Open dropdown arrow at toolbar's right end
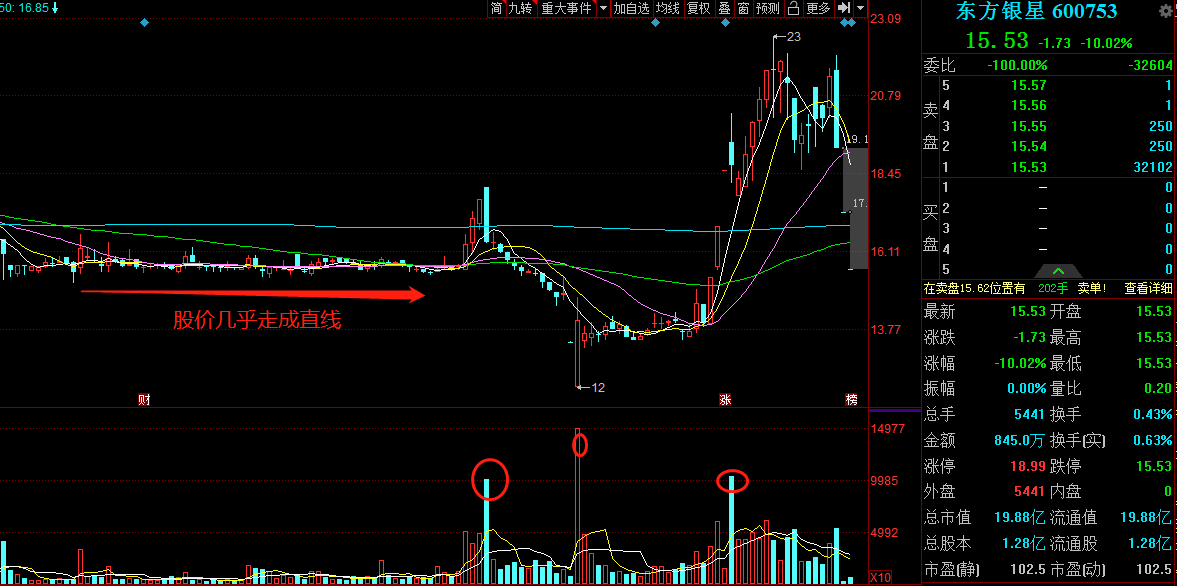Viewport: 1177px width, 586px height. (861, 8)
